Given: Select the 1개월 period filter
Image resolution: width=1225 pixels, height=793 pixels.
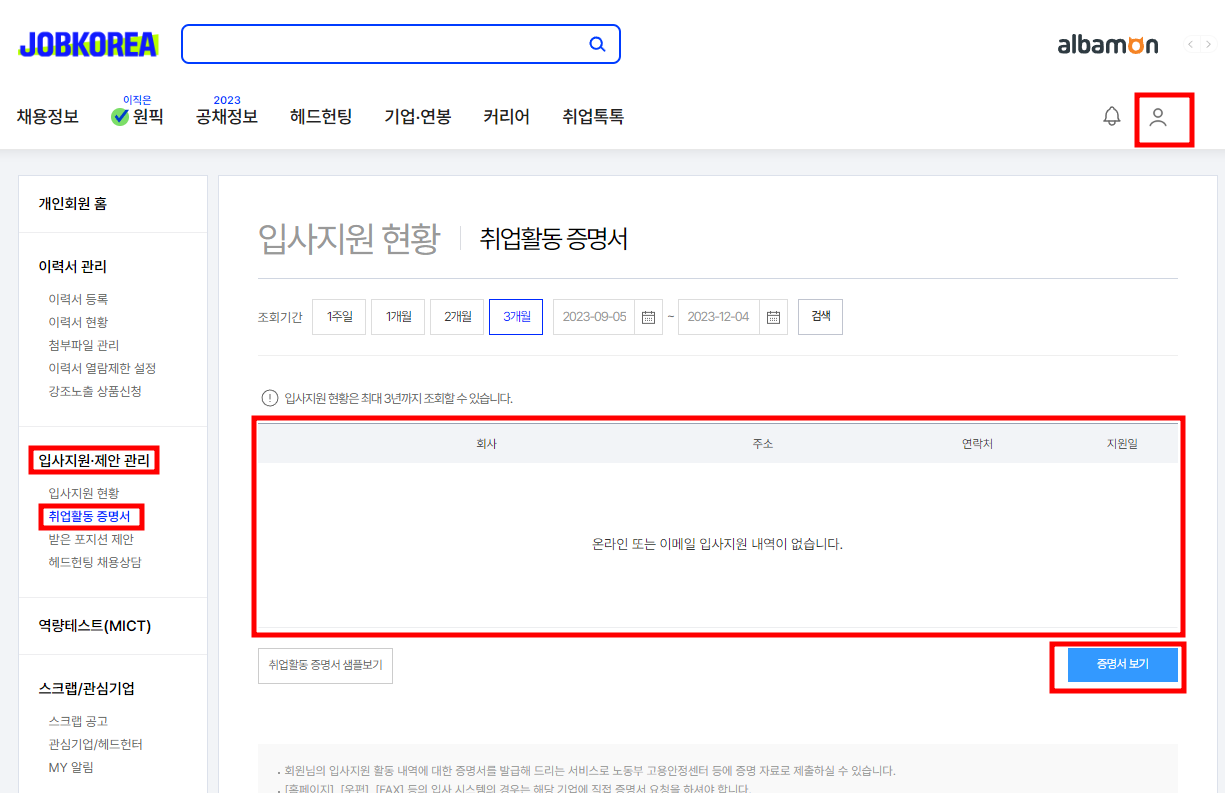Looking at the screenshot, I should [x=397, y=316].
